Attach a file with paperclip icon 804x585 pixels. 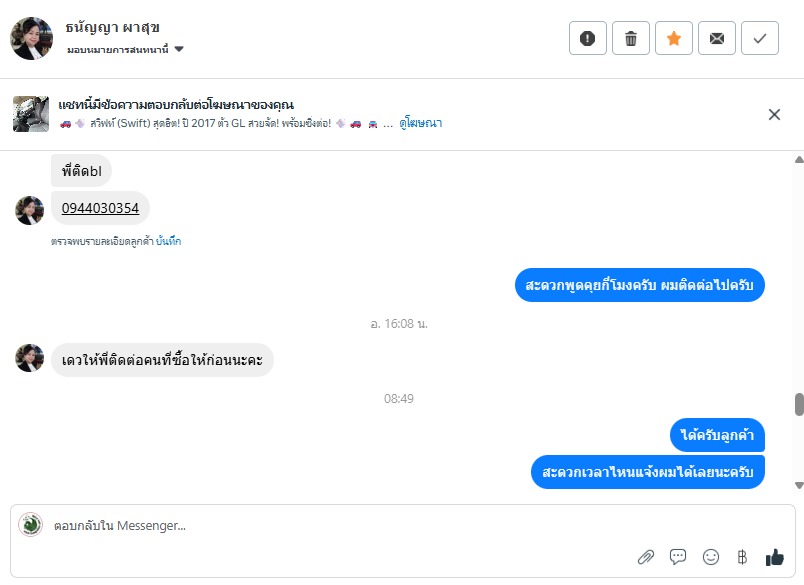645,557
